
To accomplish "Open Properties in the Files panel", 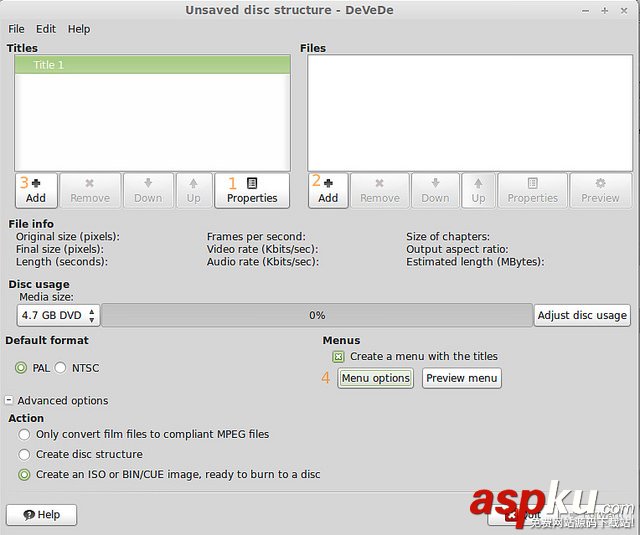I will click(x=533, y=191).
